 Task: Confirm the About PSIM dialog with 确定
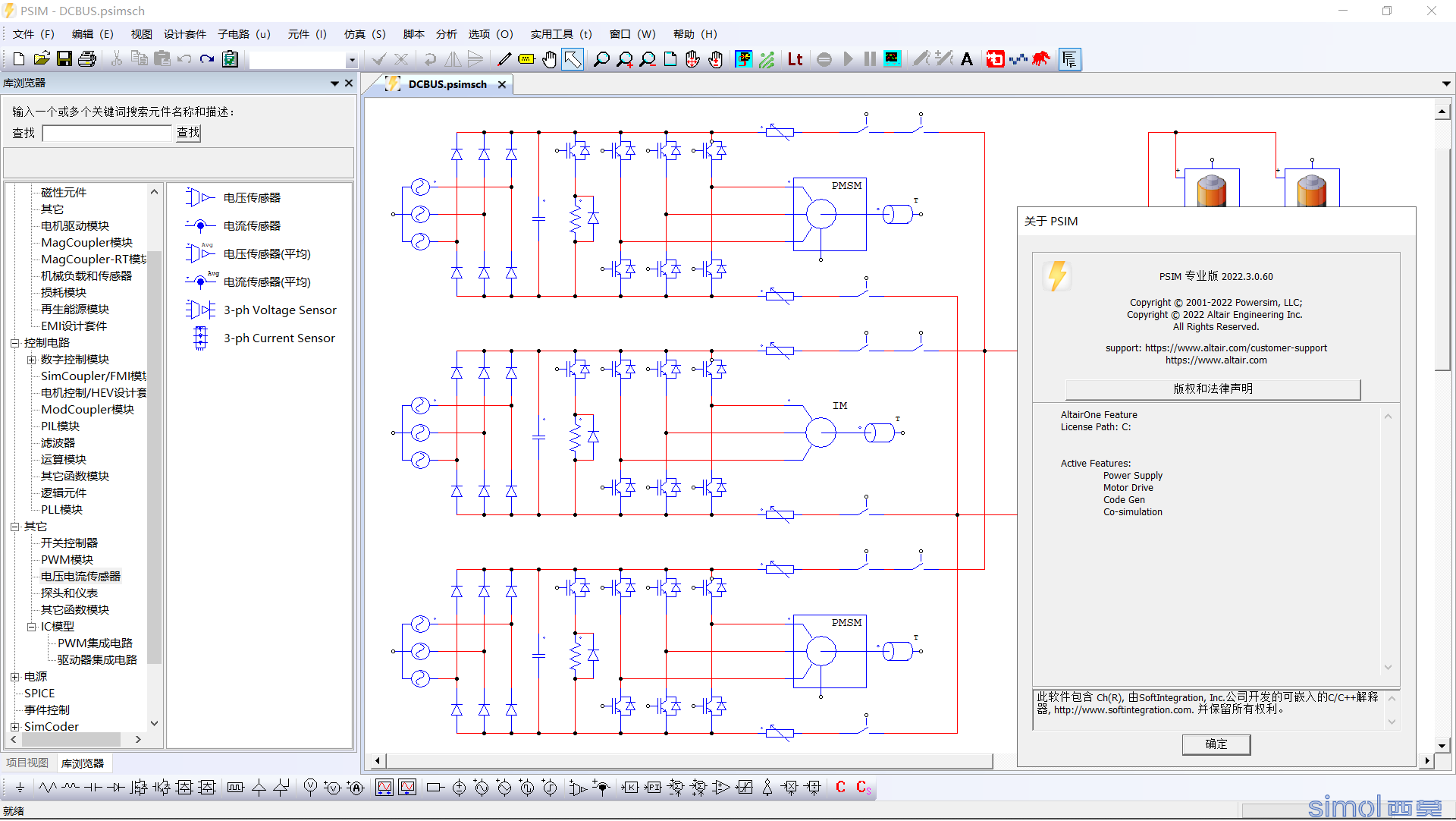coord(1216,744)
